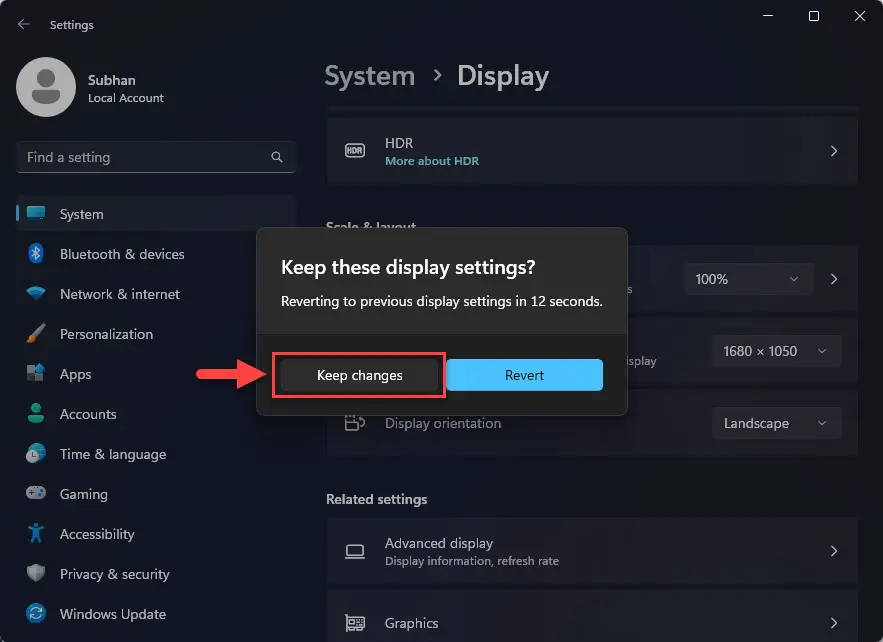883x642 pixels.
Task: Click the Accessibility figure icon
Action: tap(36, 533)
